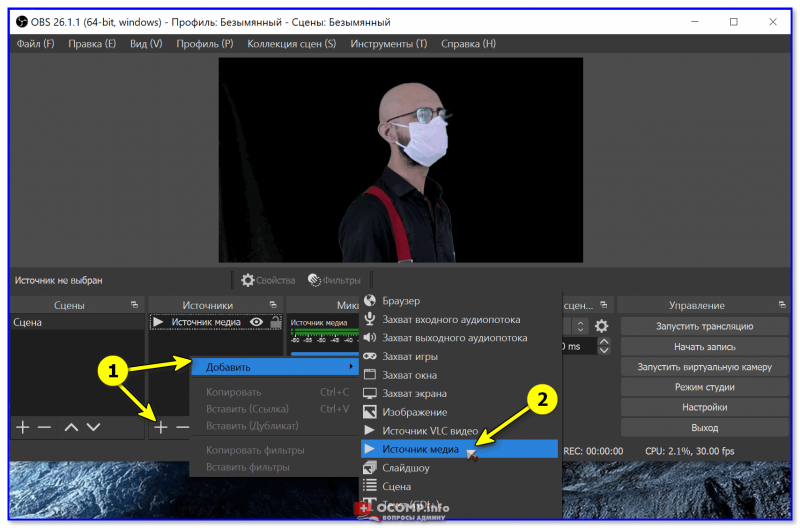Add Источник медиа from submenu
Image resolution: width=800 pixels, height=528 pixels.
pos(459,449)
